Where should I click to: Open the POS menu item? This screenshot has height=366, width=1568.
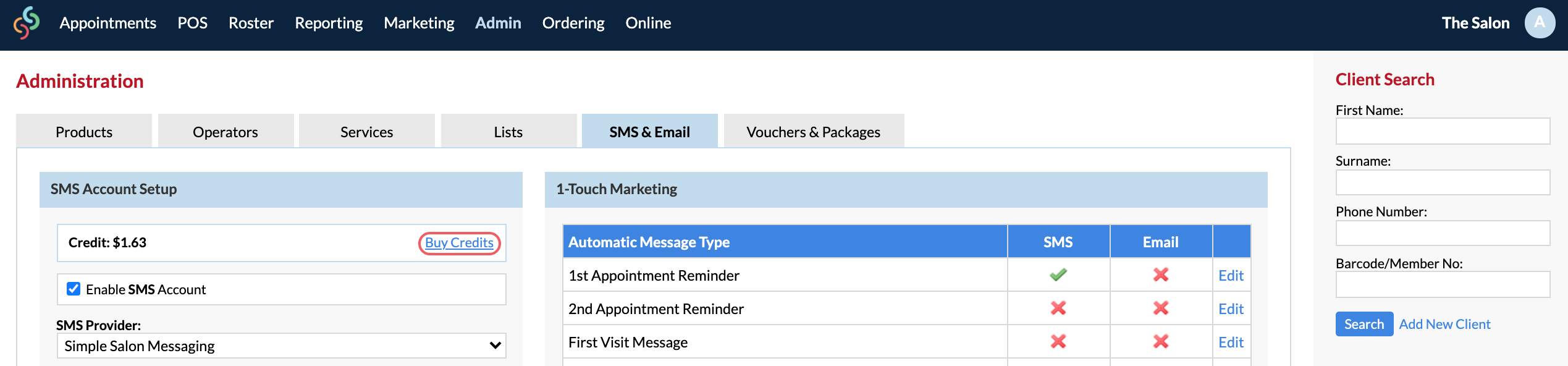click(193, 23)
